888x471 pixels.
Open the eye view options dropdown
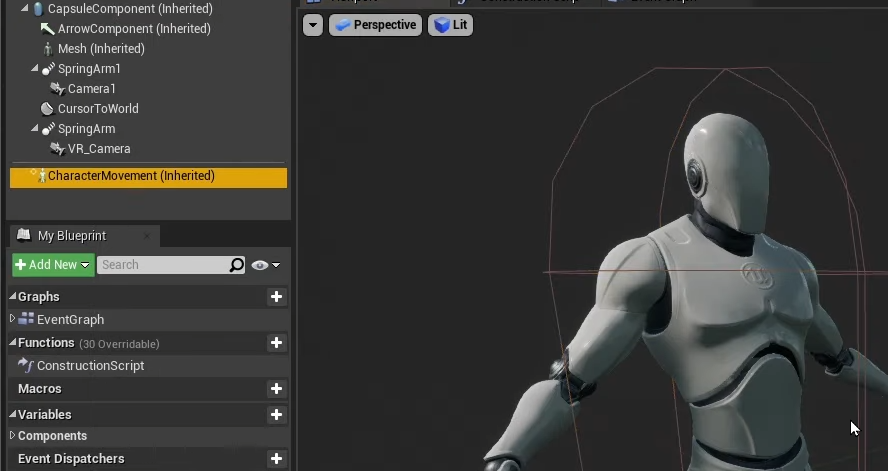tap(266, 265)
